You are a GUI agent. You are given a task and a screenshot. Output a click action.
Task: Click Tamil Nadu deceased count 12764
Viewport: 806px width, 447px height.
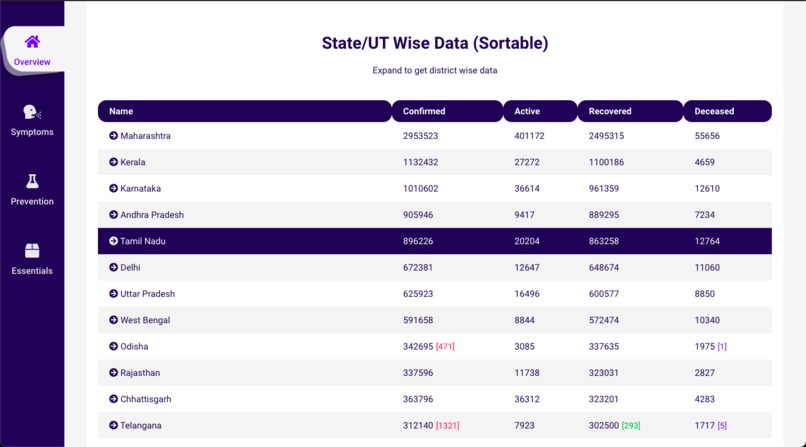point(707,241)
